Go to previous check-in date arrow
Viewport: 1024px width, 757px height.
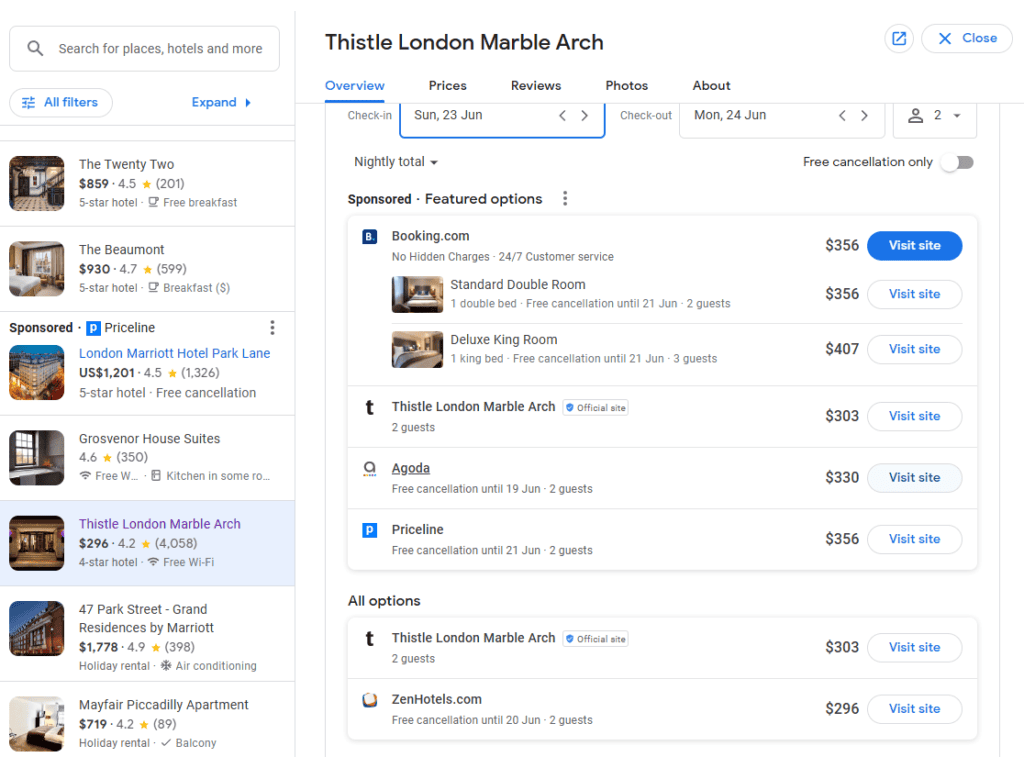(x=562, y=116)
